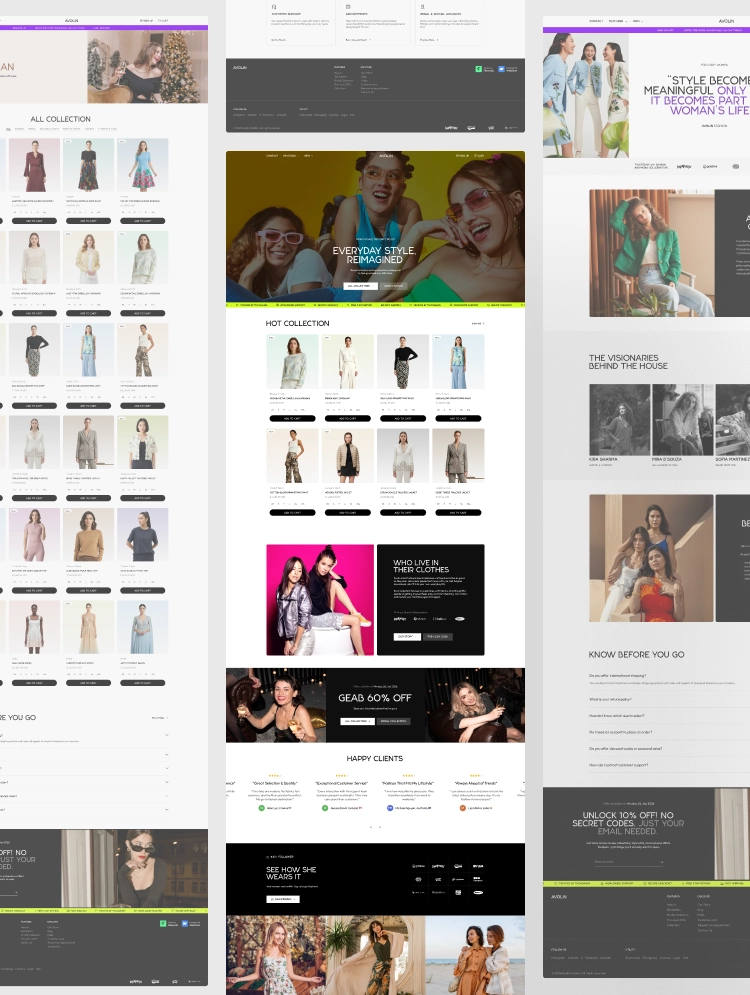Expand Features in the right page header

(617, 21)
